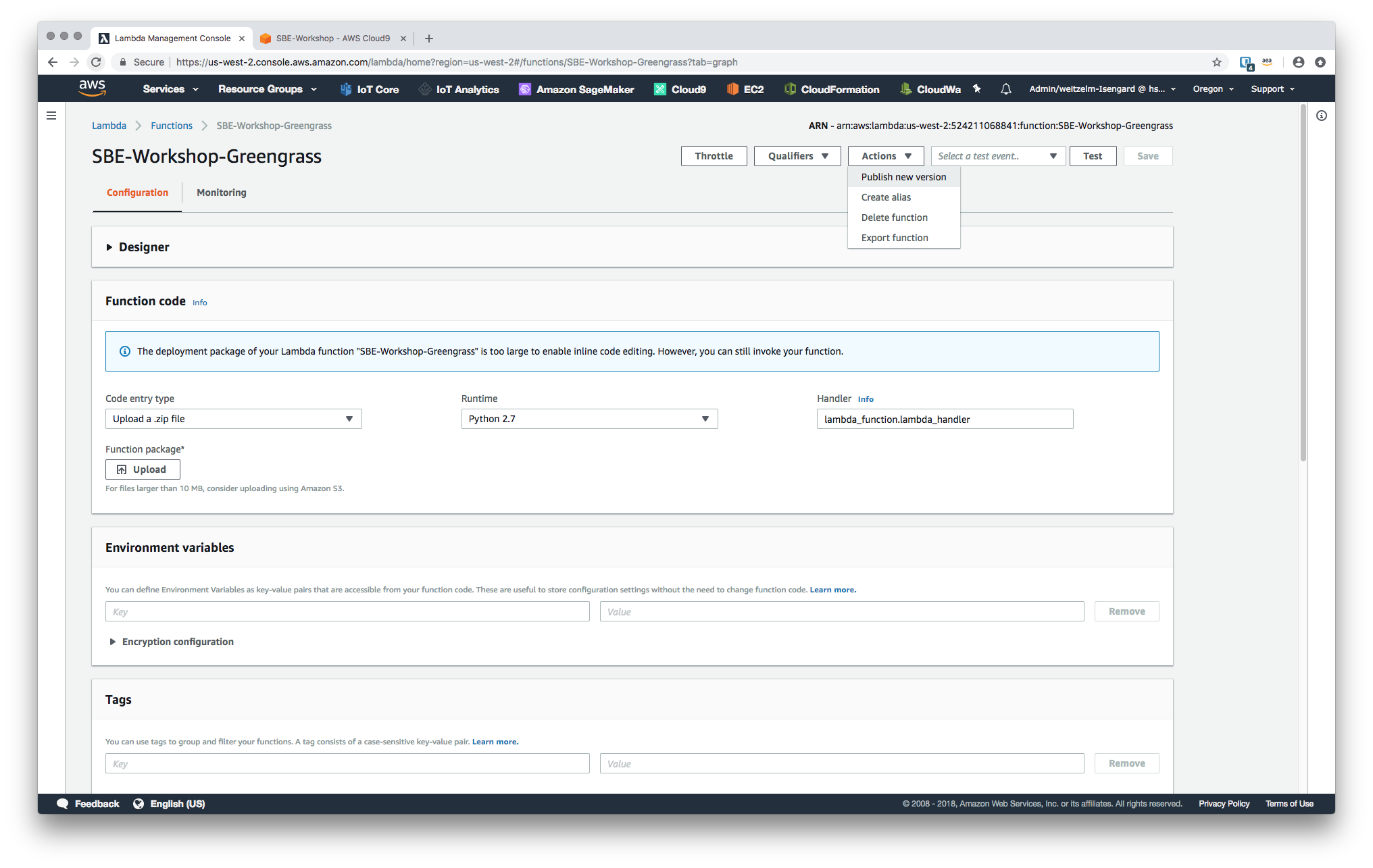Open IoT Analytics service shortcut
This screenshot has width=1373, height=868.
click(459, 89)
